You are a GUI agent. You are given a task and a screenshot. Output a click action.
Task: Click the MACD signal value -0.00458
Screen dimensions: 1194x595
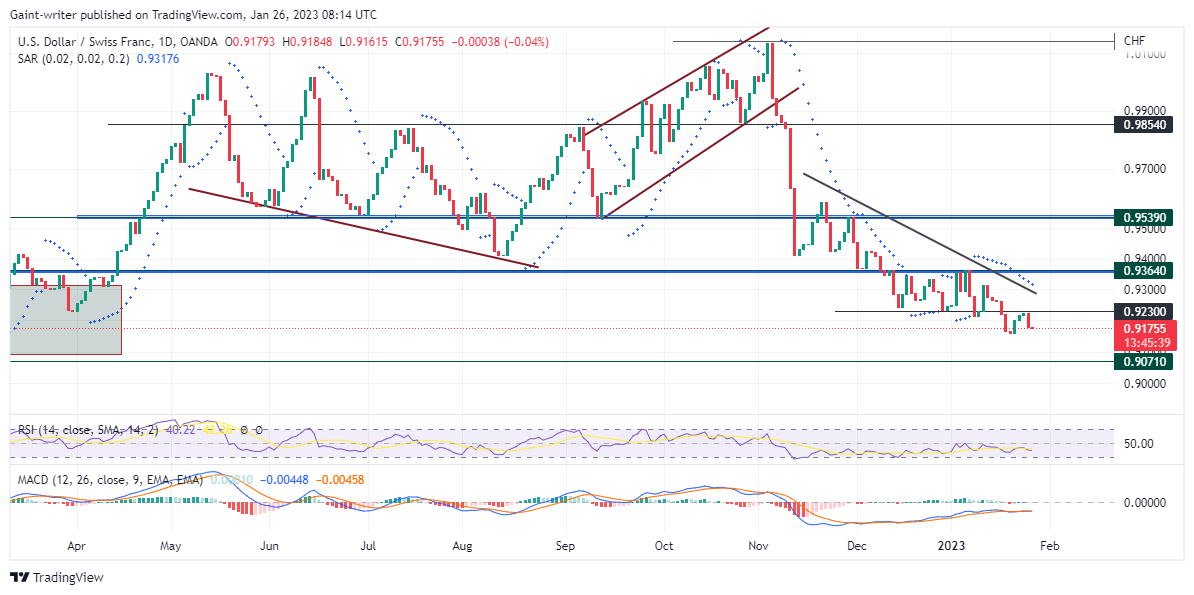click(x=340, y=480)
